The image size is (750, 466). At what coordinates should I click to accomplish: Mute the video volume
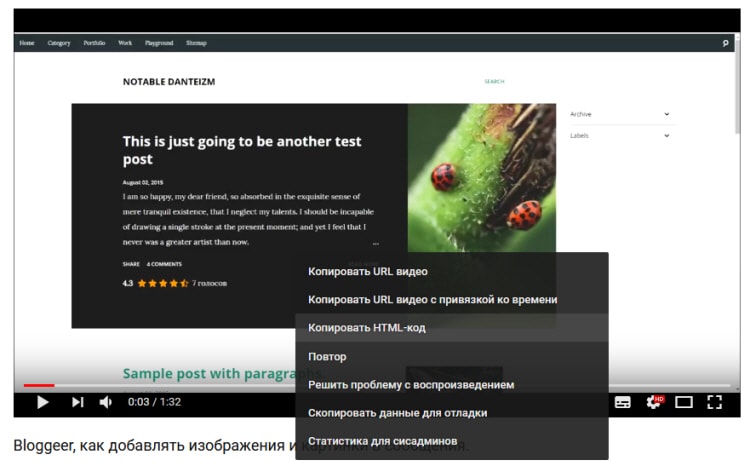coord(106,402)
